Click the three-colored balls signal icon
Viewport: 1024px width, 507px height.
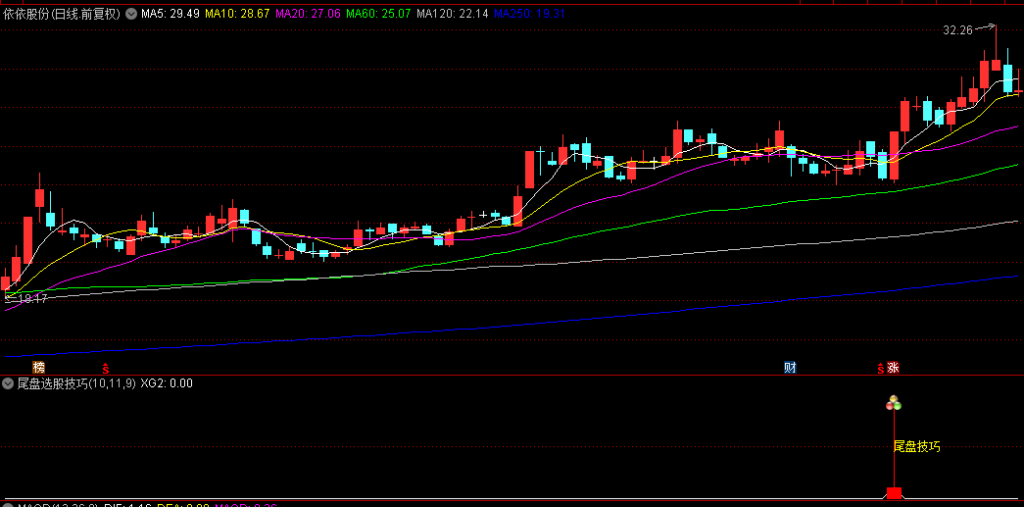(893, 403)
